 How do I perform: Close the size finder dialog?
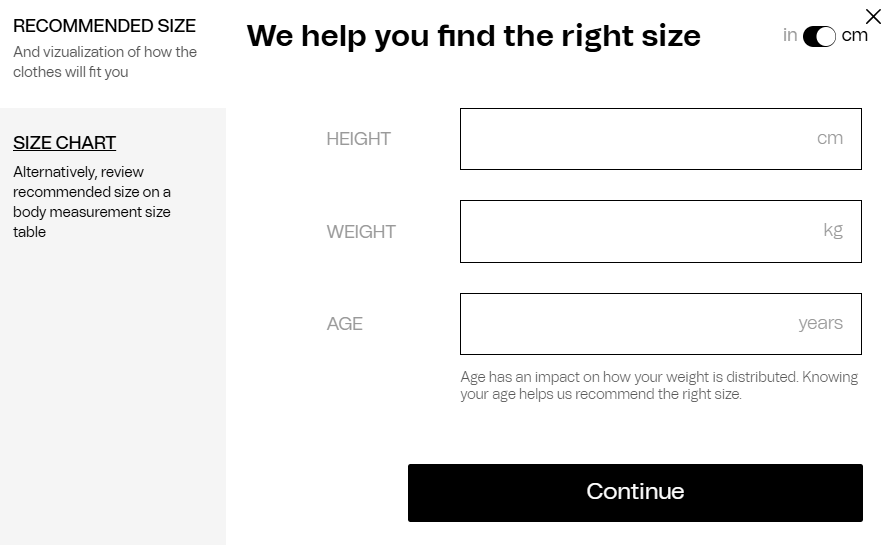pos(872,16)
